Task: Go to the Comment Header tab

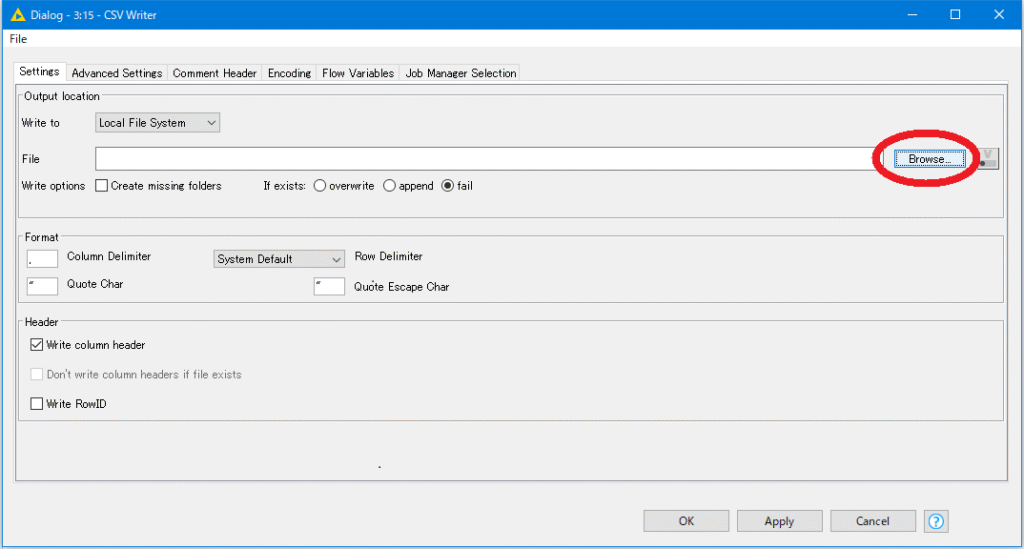Action: point(214,73)
